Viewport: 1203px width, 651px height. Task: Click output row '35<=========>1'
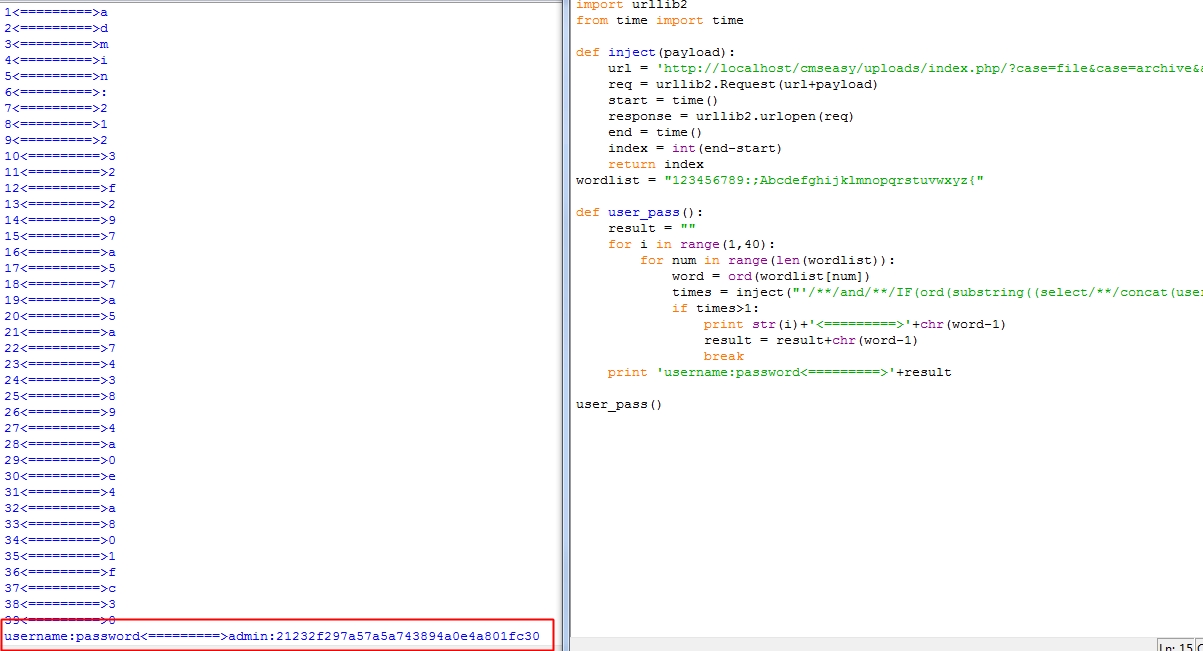pyautogui.click(x=60, y=556)
